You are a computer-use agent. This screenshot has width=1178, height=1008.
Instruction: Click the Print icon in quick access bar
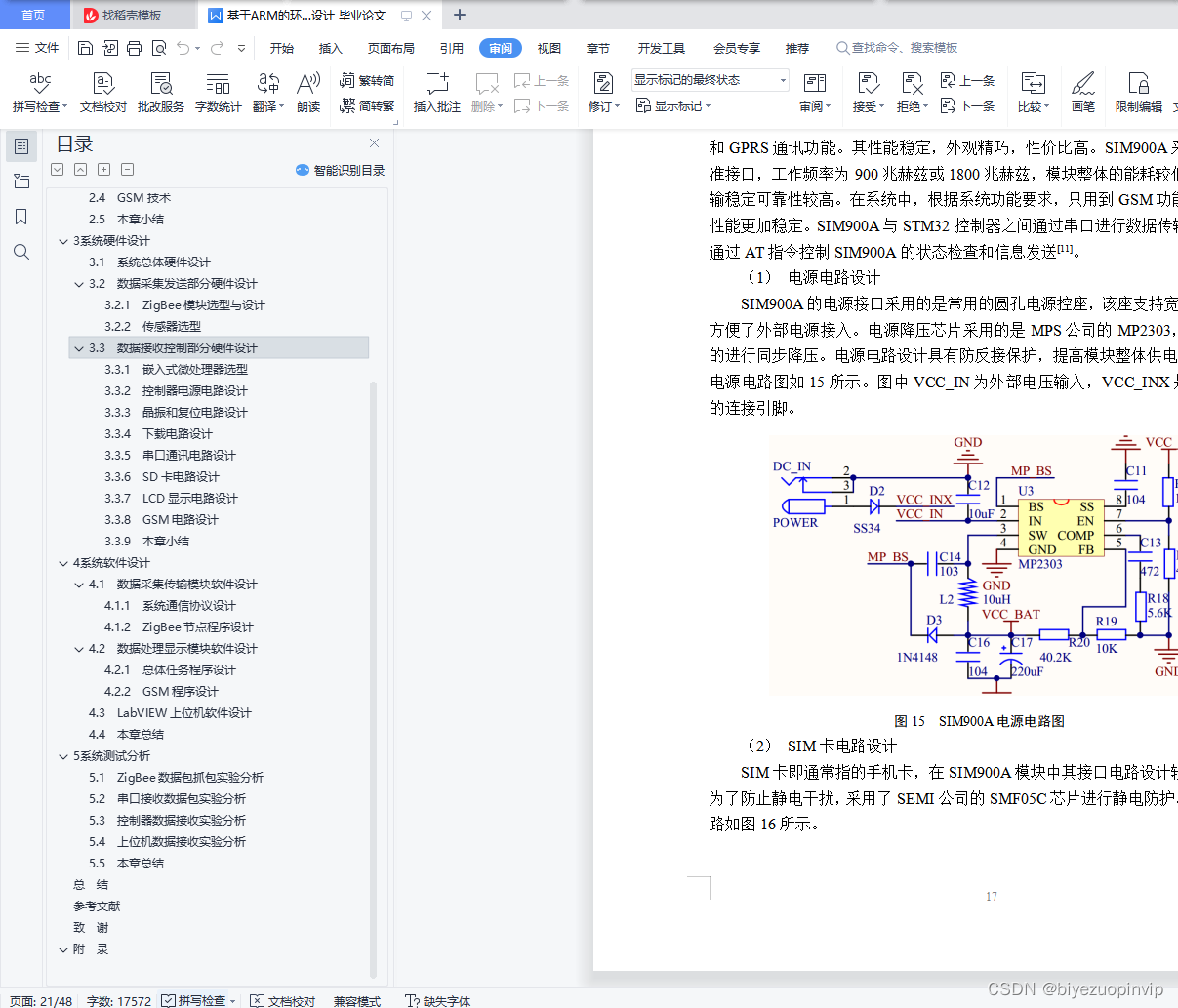click(134, 48)
